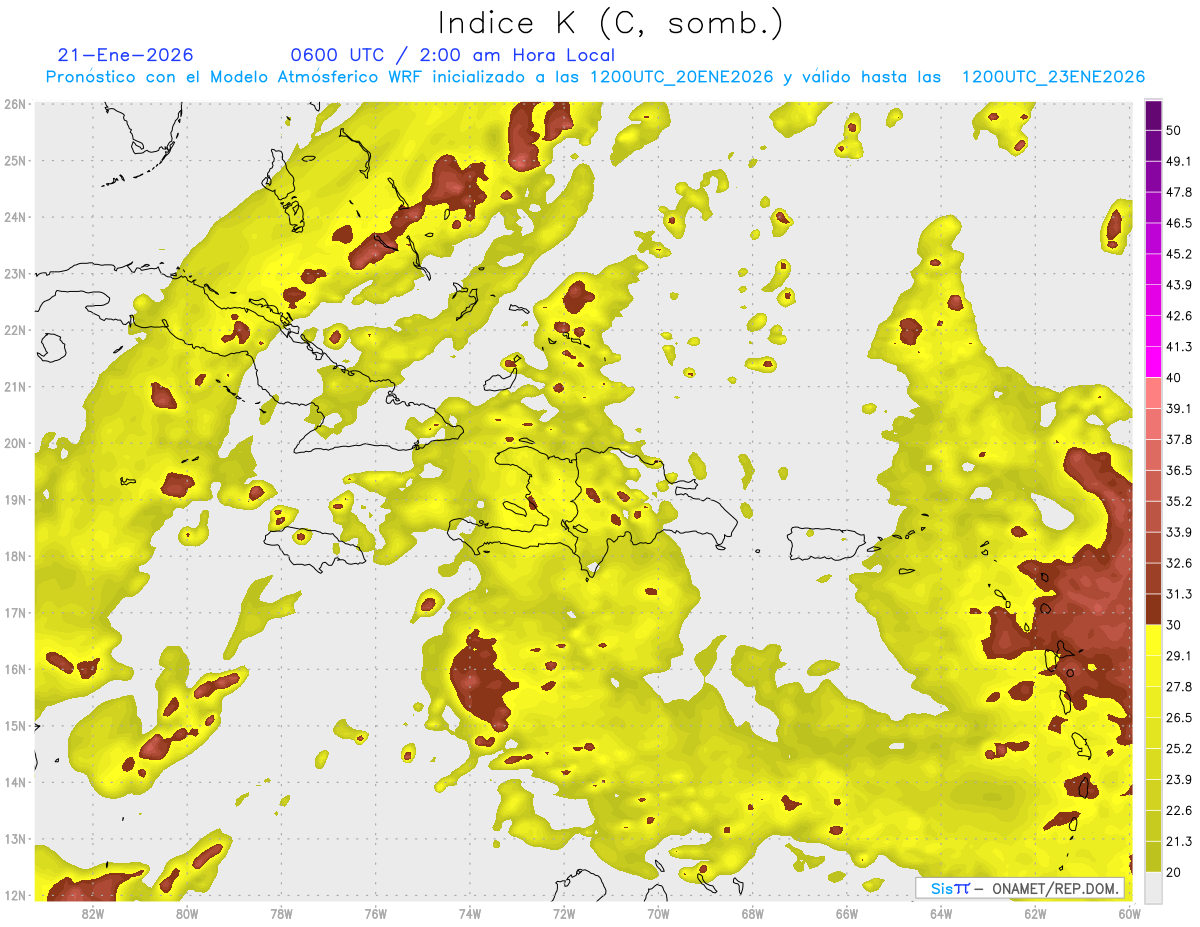
Task: Click the 18N latitude label
Action: point(15,556)
